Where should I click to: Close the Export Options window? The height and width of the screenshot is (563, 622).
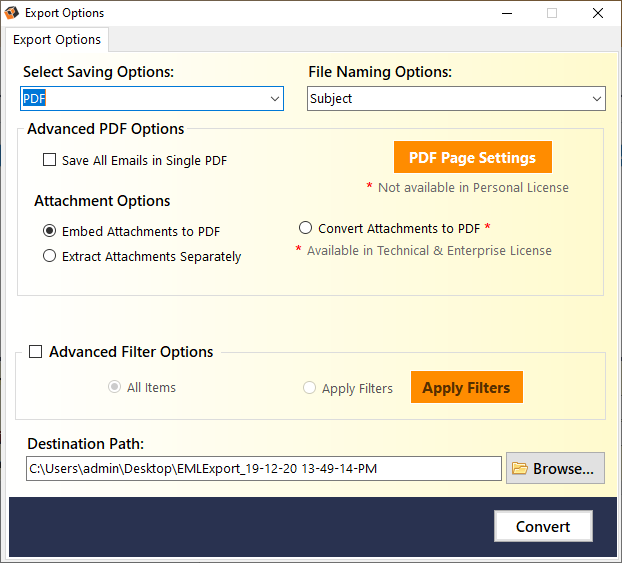[597, 13]
